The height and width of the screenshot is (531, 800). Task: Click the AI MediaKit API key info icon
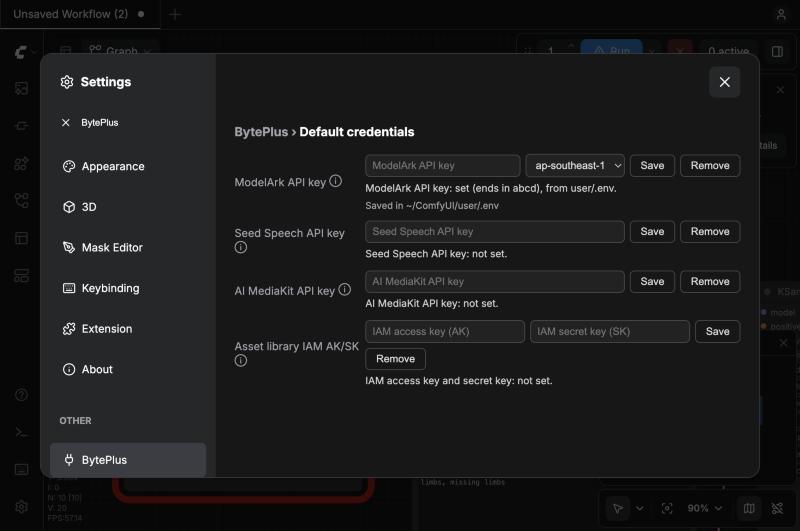coord(345,290)
